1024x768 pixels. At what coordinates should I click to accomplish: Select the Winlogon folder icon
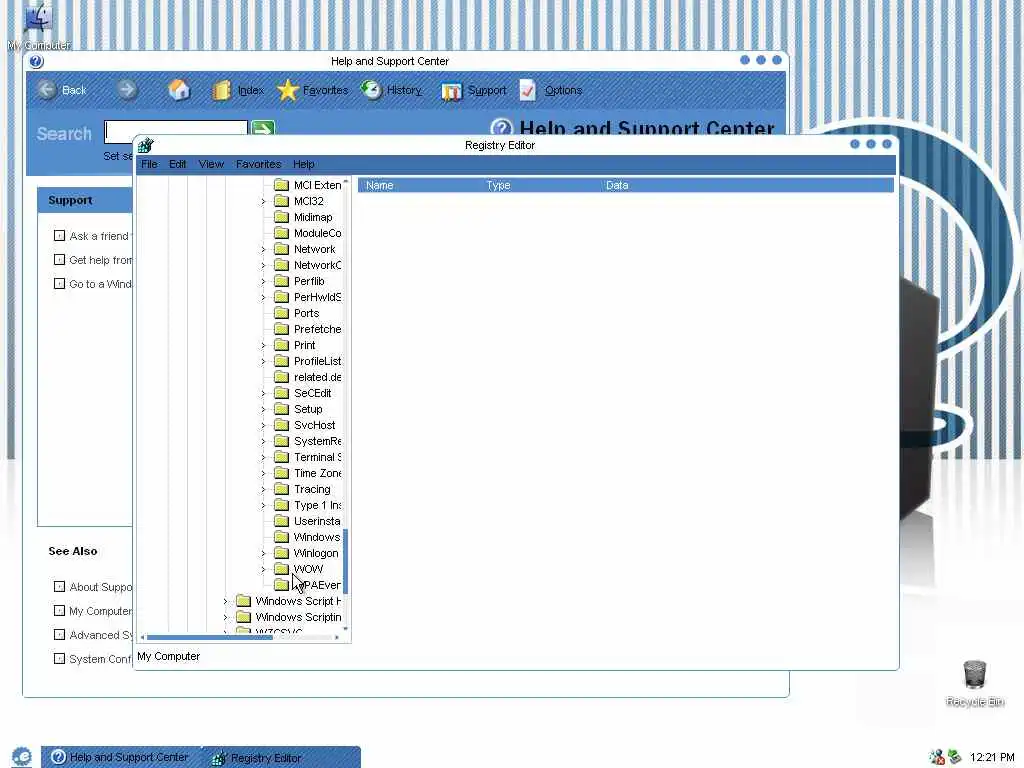(x=281, y=553)
